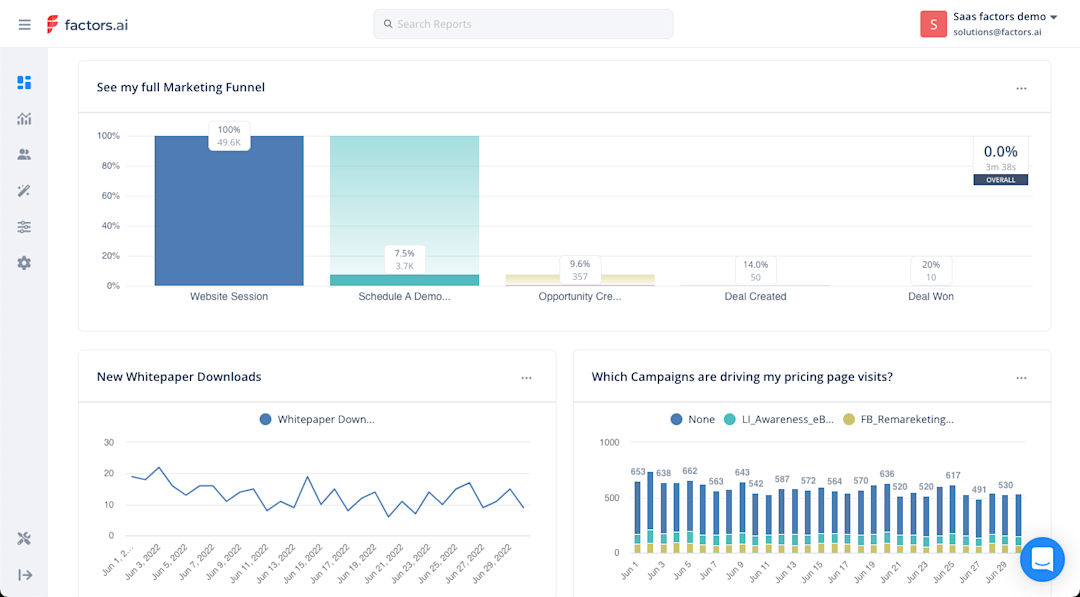Image resolution: width=1080 pixels, height=597 pixels.
Task: Open the wrench tools icon at sidebar bottom
Action: pyautogui.click(x=24, y=538)
